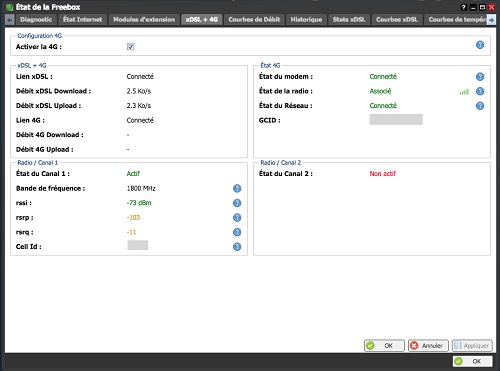This screenshot has width=500, height=371.
Task: Select the xDSL + 4G tab
Action: pos(202,20)
